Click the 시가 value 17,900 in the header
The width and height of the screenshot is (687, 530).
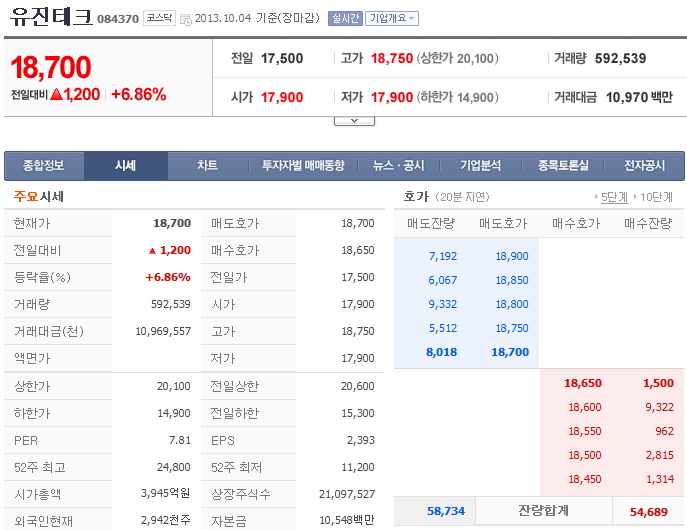click(282, 97)
